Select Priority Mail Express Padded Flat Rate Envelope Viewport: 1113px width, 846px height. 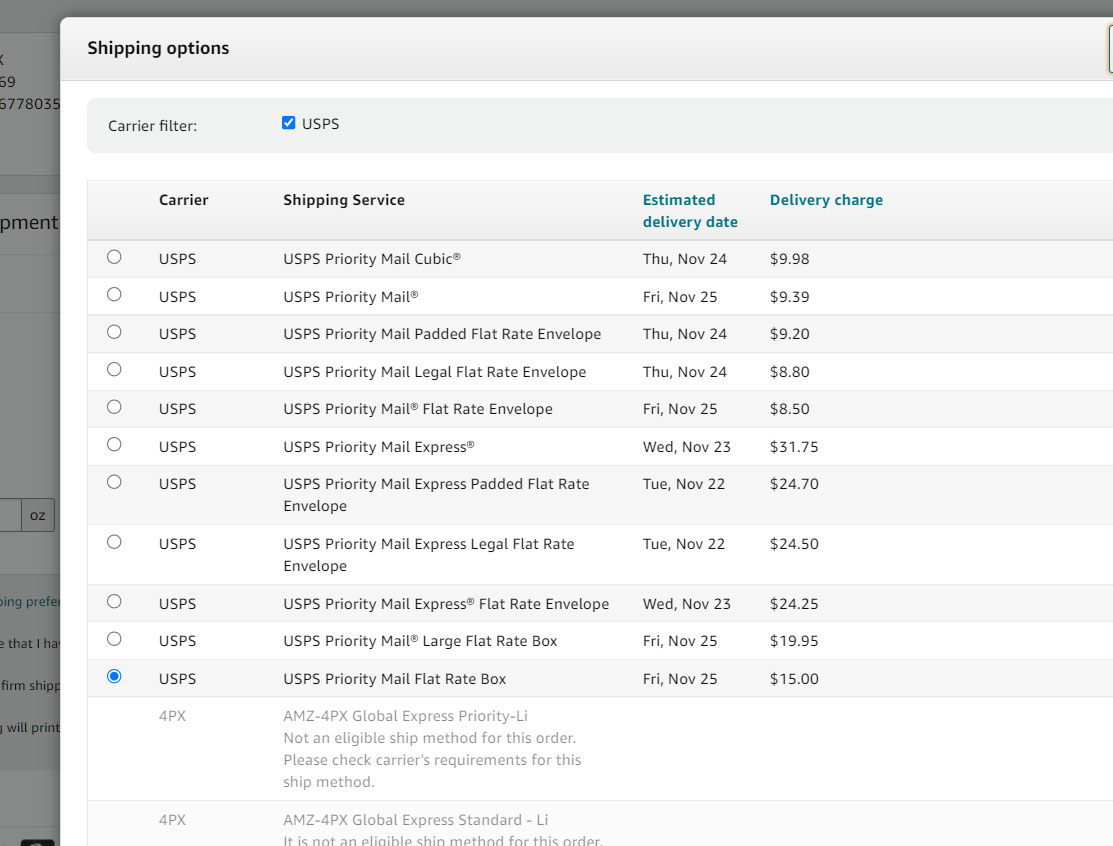[x=113, y=481]
